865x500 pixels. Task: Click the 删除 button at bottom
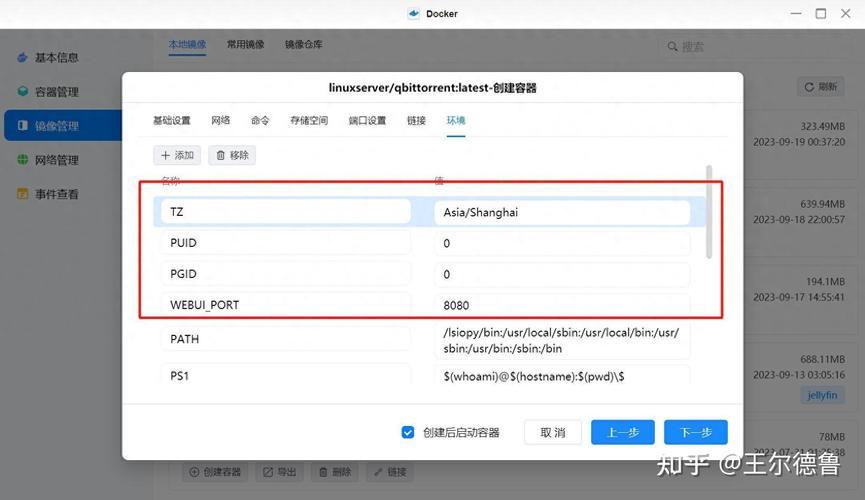335,472
